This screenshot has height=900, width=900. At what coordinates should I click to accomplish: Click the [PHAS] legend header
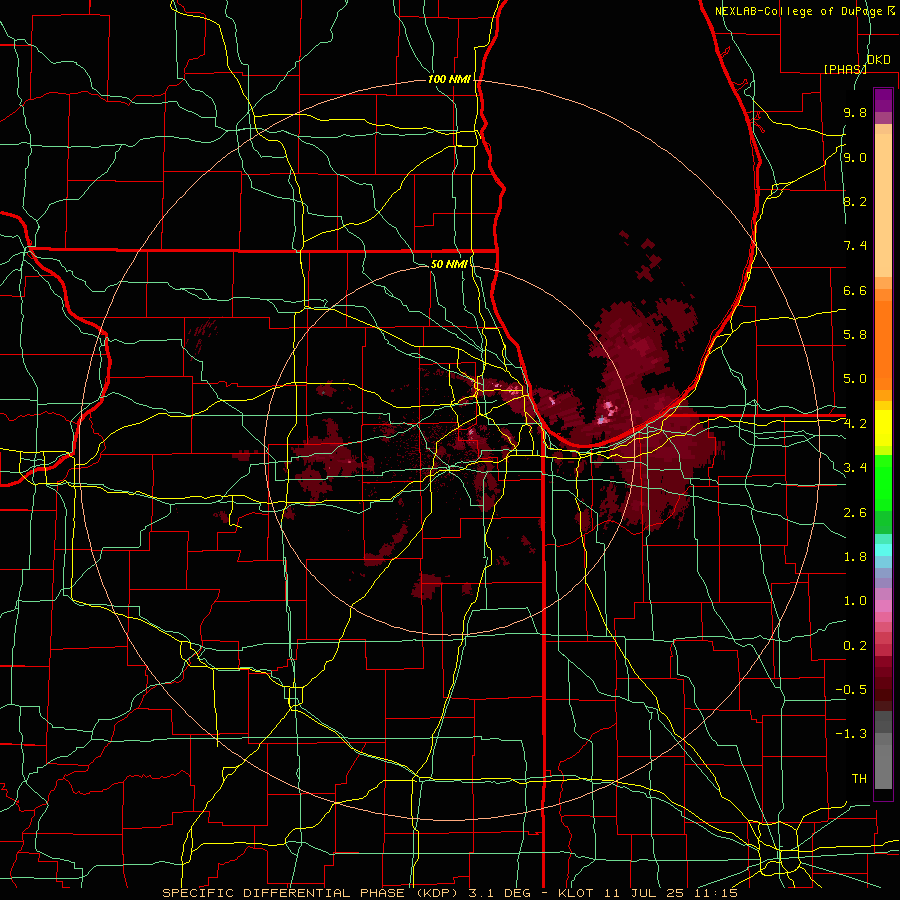pos(845,69)
